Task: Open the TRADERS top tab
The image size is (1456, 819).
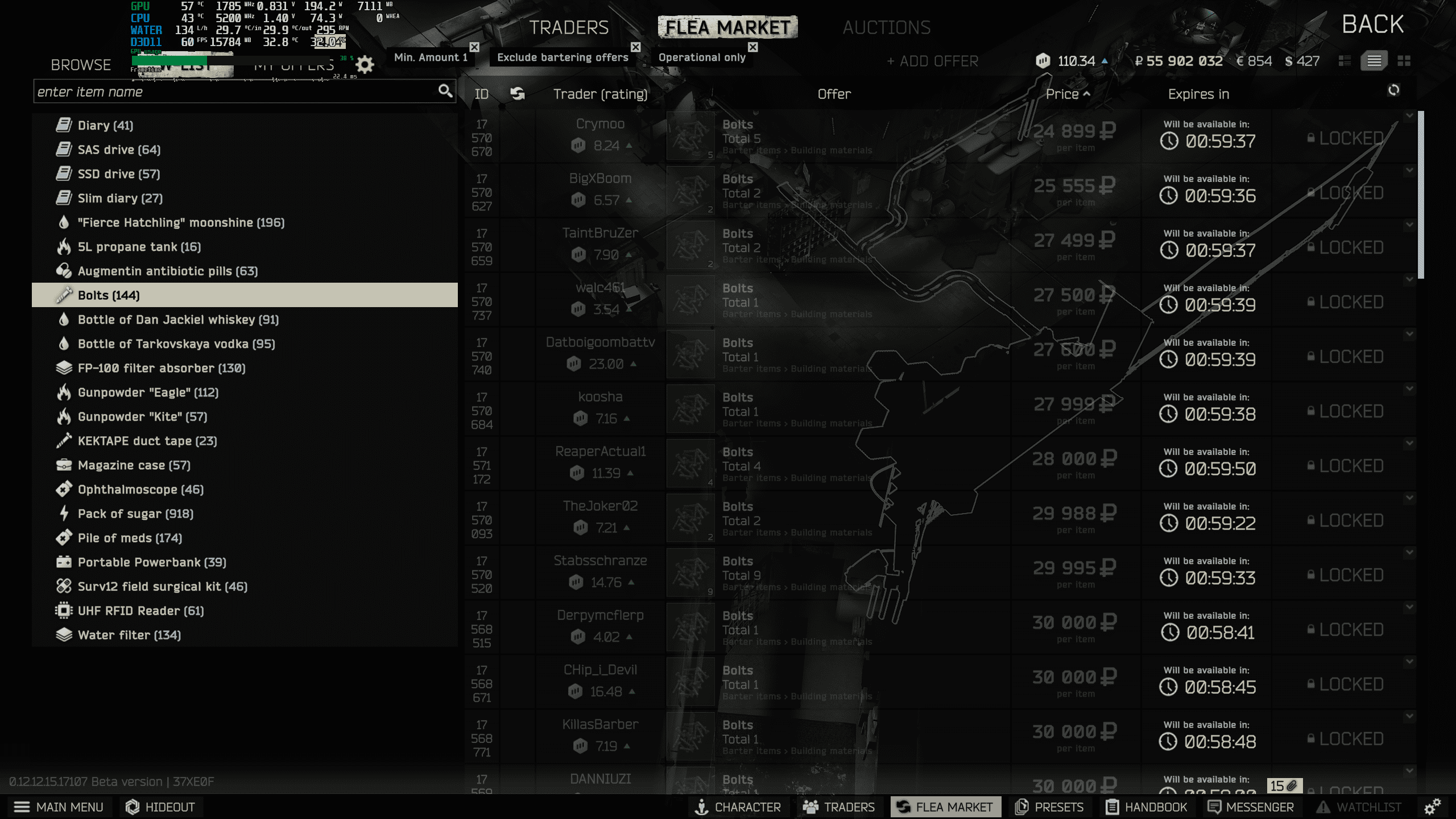Action: [569, 27]
